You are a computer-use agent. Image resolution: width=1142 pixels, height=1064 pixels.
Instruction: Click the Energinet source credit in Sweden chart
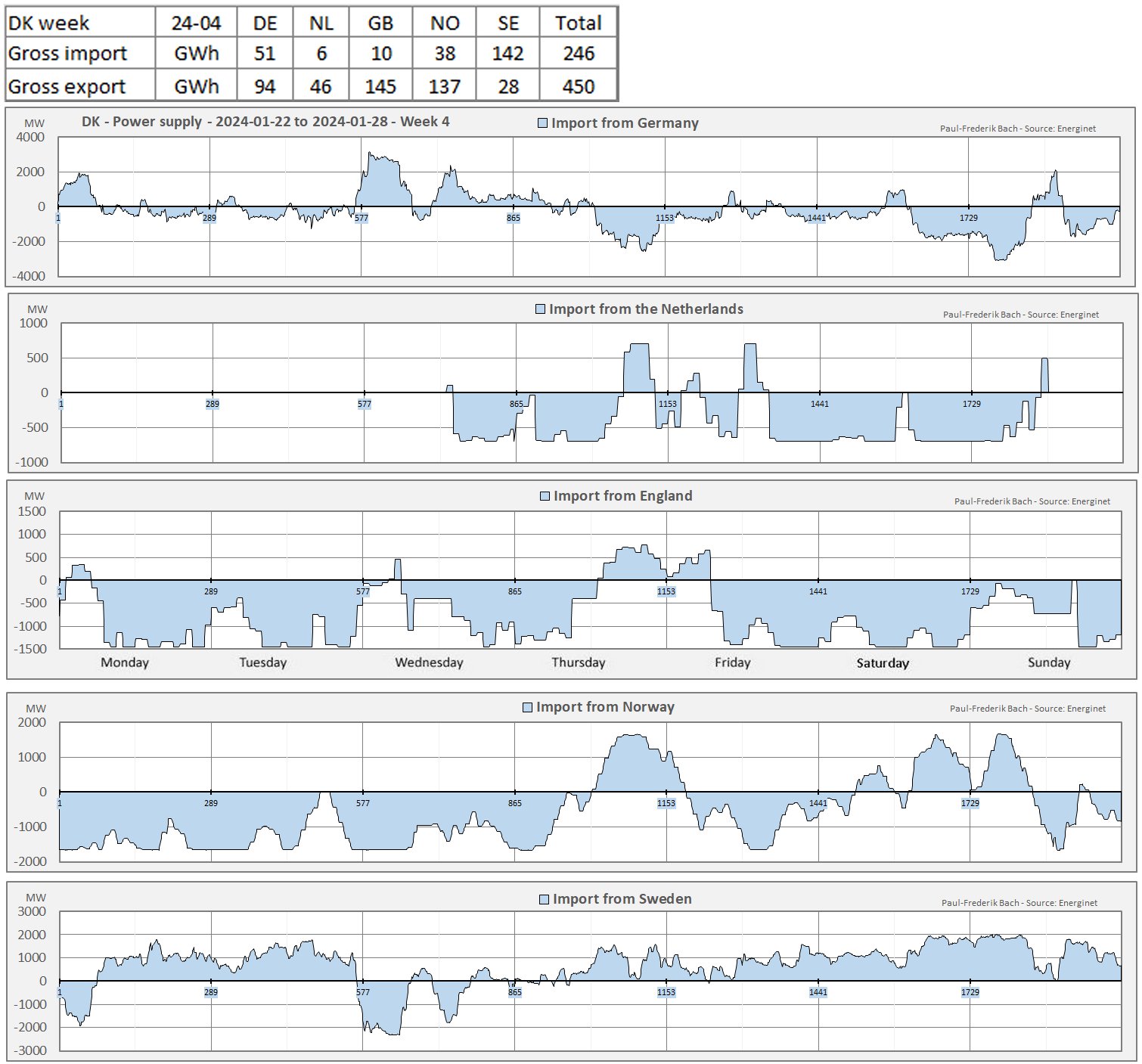[1019, 903]
